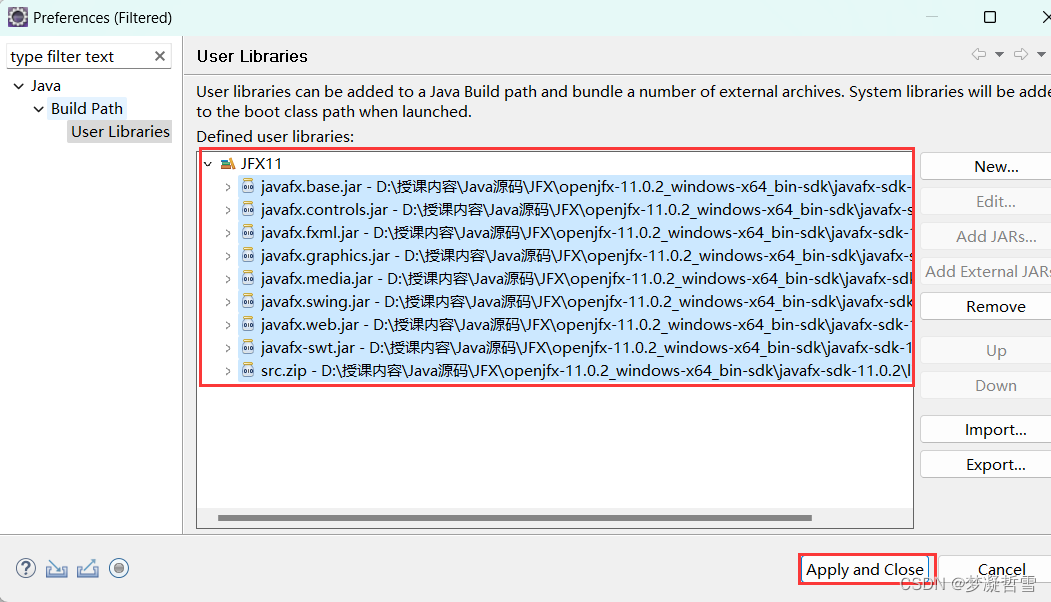Screen dimensions: 1051x602
Task: Expand the javafx.controls.jar entry
Action: coord(228,210)
